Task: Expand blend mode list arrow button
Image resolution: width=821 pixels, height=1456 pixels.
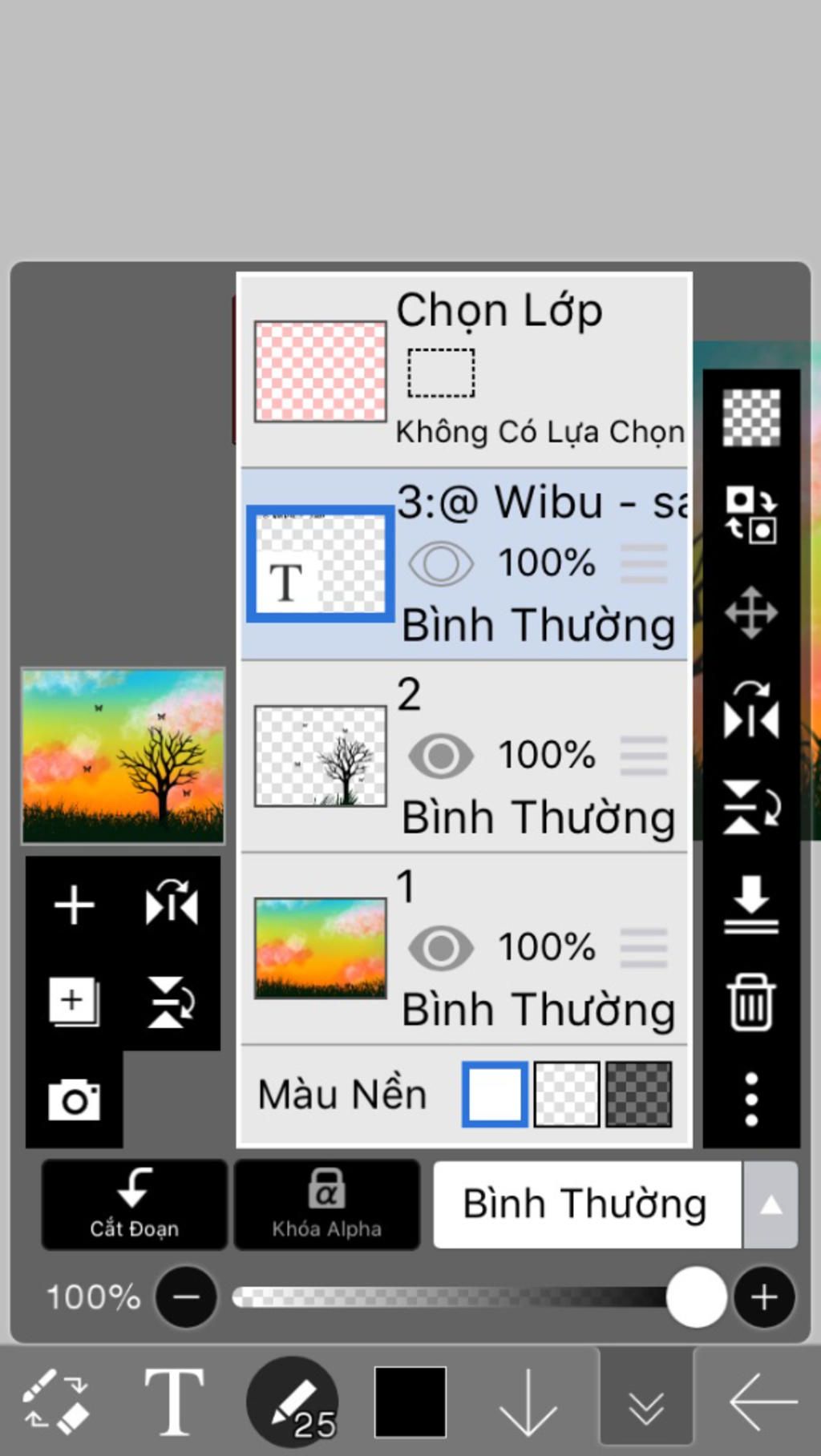Action: 770,1204
